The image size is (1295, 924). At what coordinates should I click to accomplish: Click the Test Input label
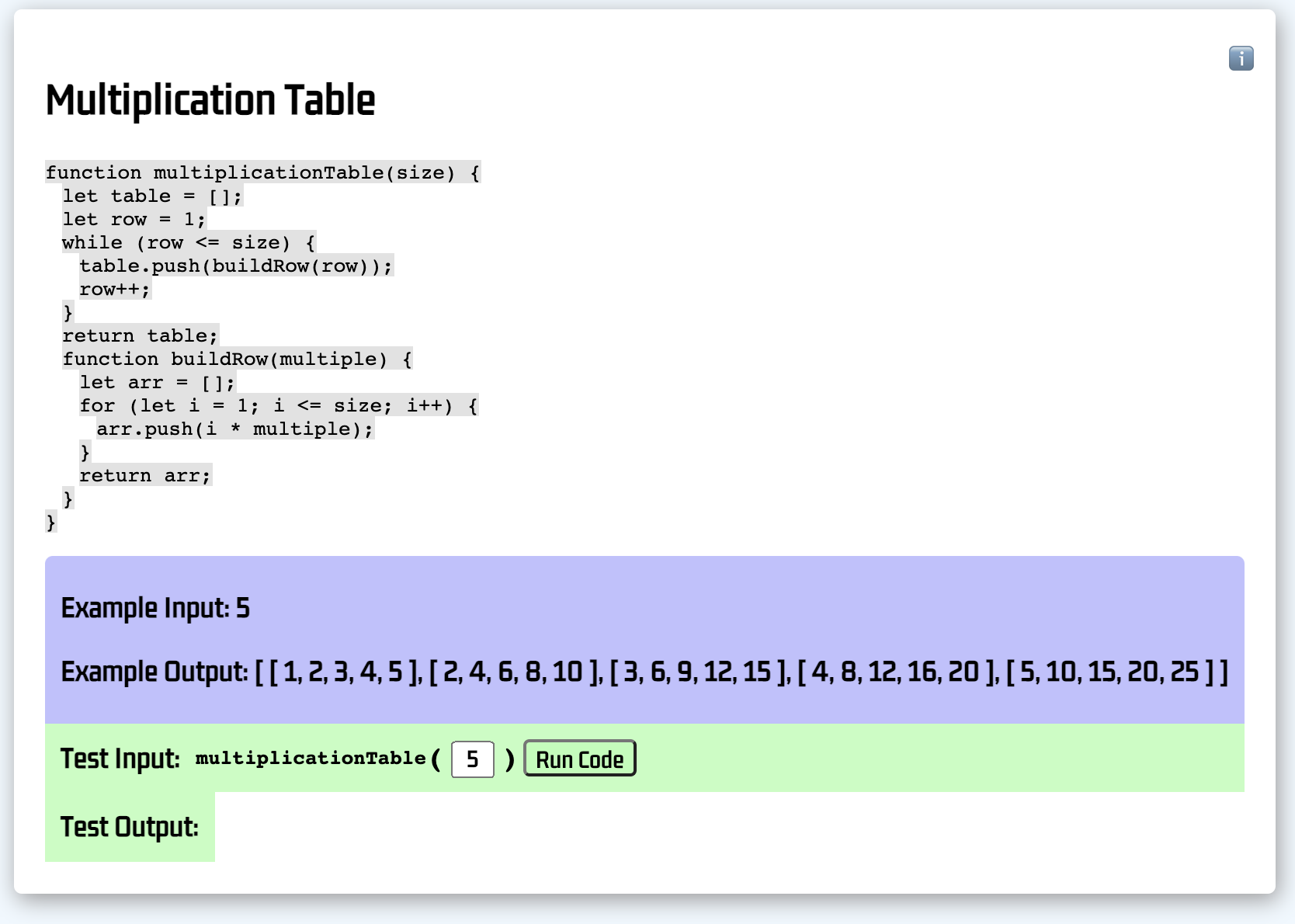(119, 759)
